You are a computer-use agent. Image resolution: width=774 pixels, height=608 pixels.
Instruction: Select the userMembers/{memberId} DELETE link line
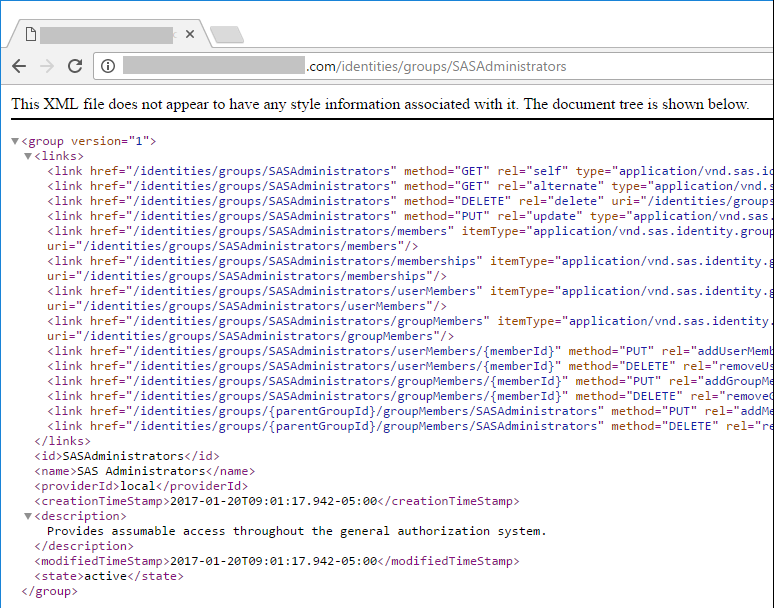(x=410, y=366)
